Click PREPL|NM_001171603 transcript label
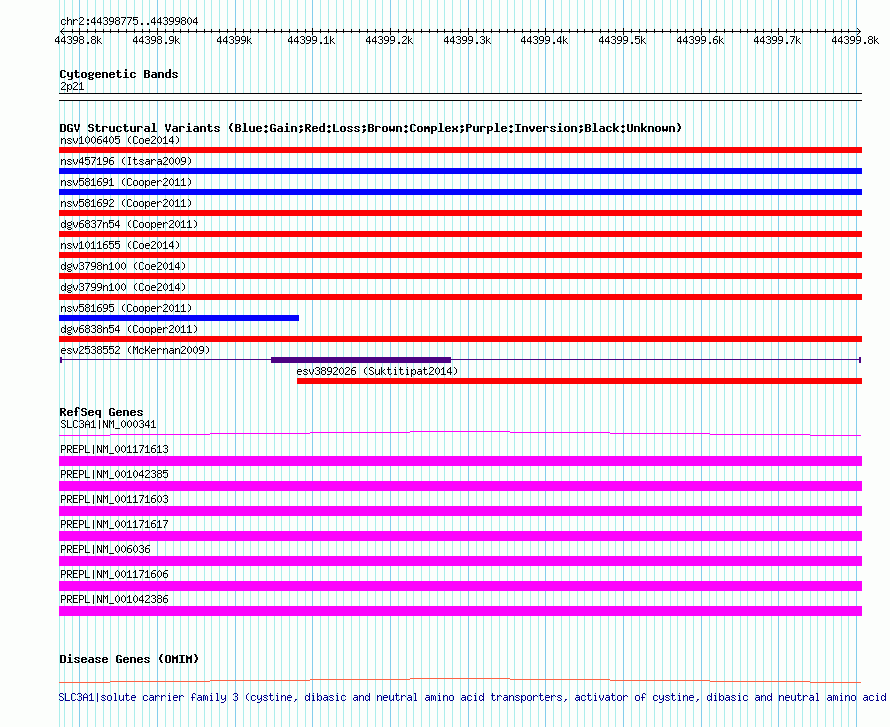This screenshot has width=890, height=727. (114, 499)
